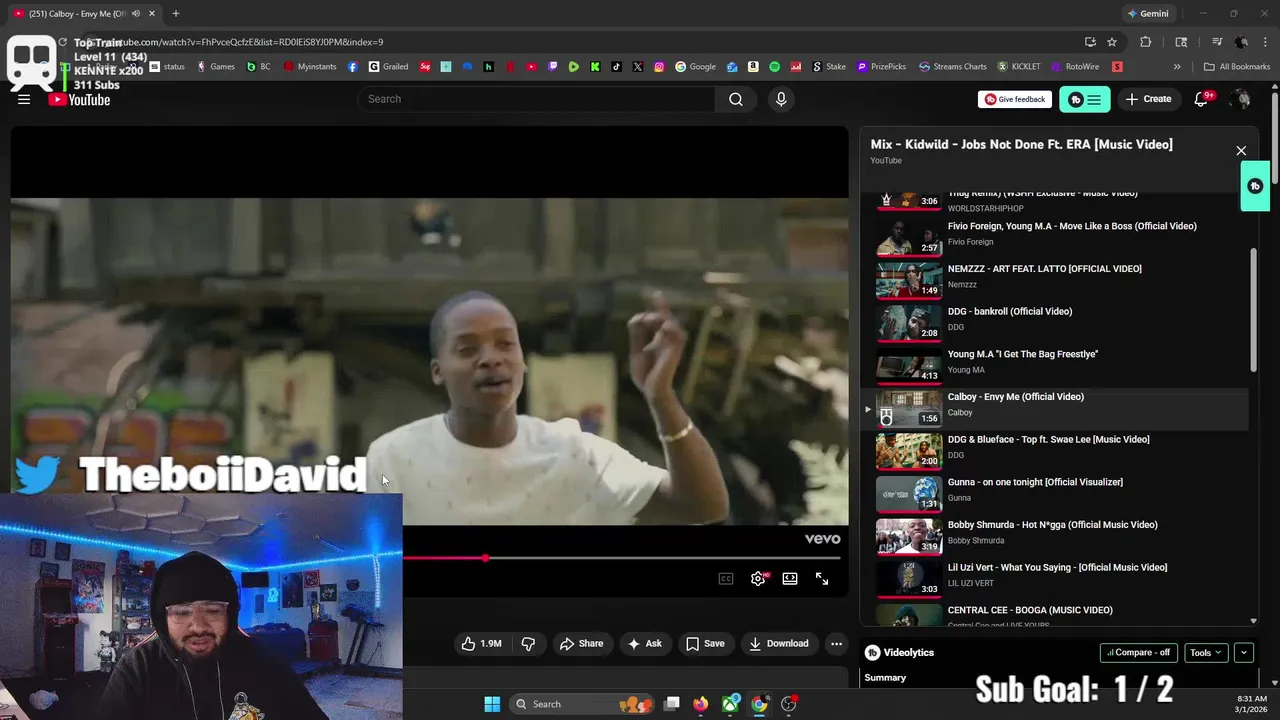Open the PrizePicks bookmark
Image resolution: width=1280 pixels, height=720 pixels.
(880, 67)
